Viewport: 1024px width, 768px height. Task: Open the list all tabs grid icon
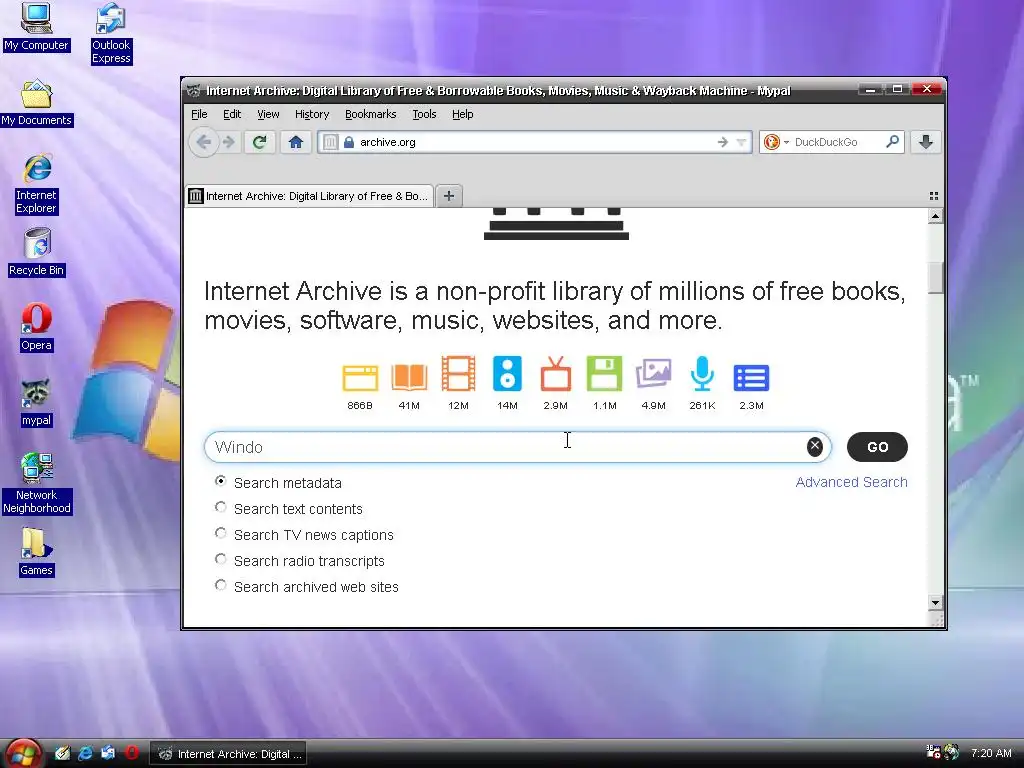click(934, 196)
